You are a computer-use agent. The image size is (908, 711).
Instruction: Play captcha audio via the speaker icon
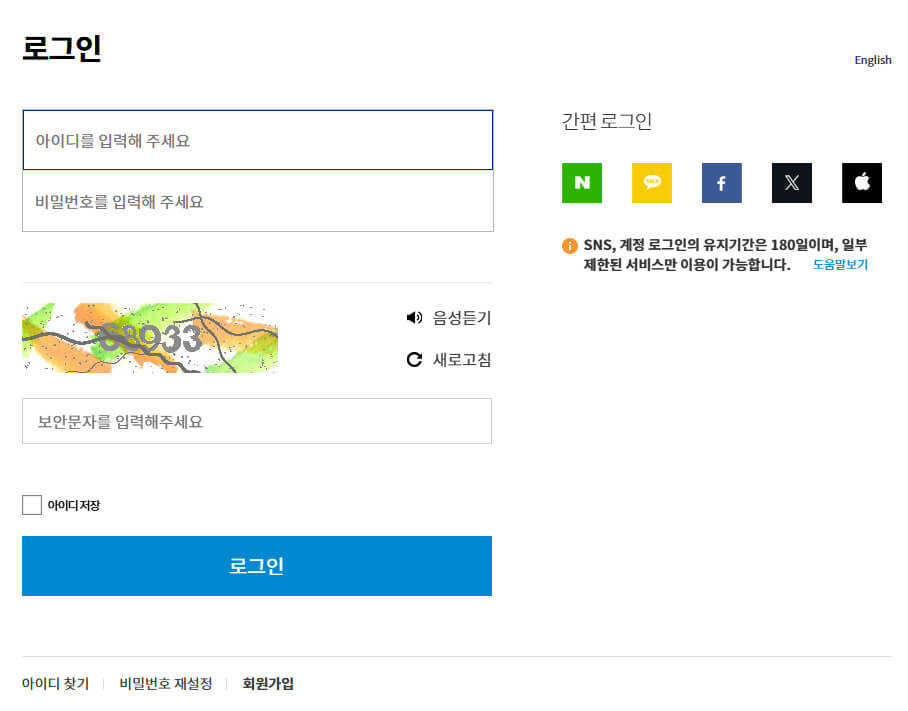click(x=415, y=317)
